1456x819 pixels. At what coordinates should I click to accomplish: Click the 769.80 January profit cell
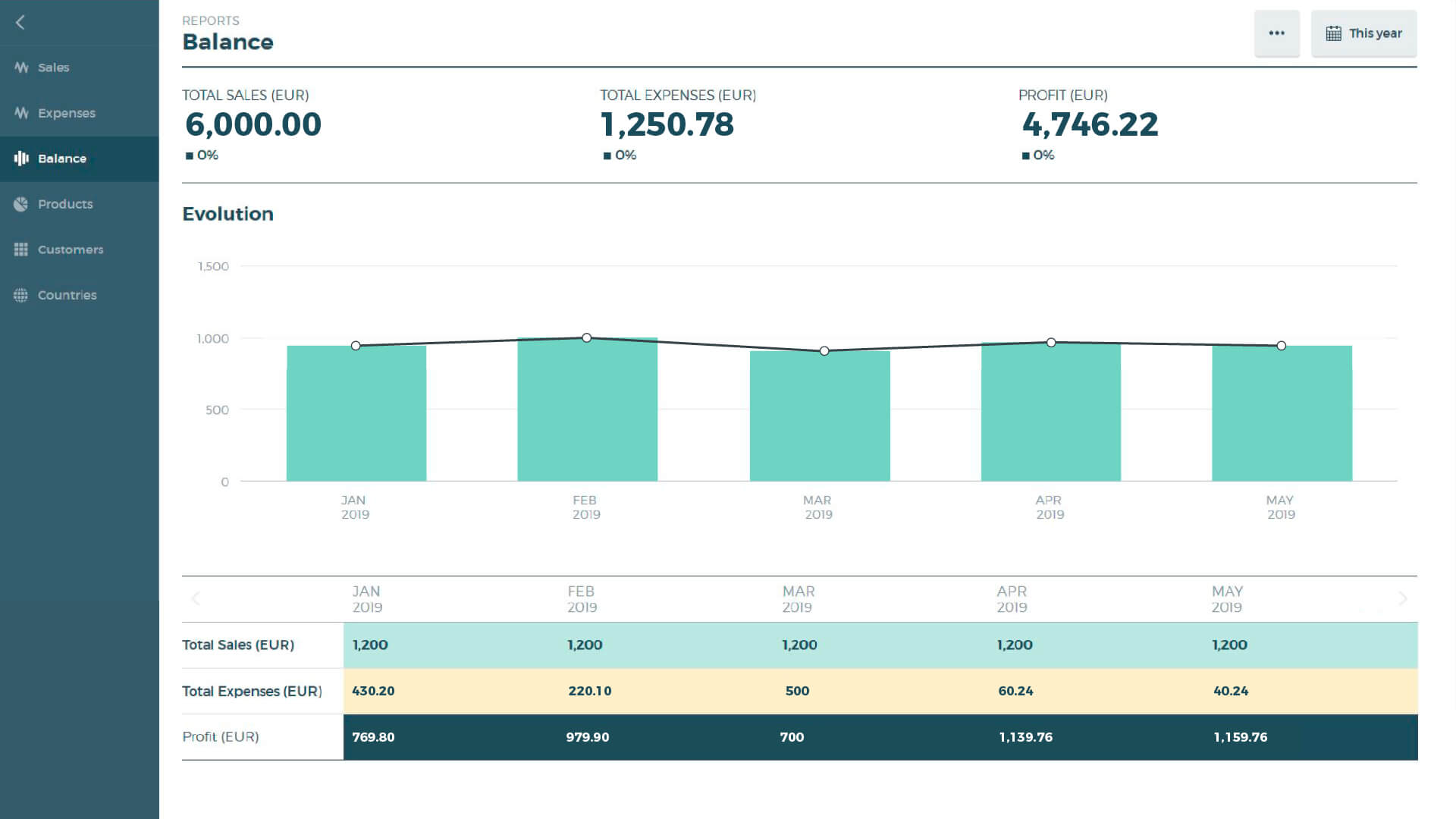(x=373, y=737)
